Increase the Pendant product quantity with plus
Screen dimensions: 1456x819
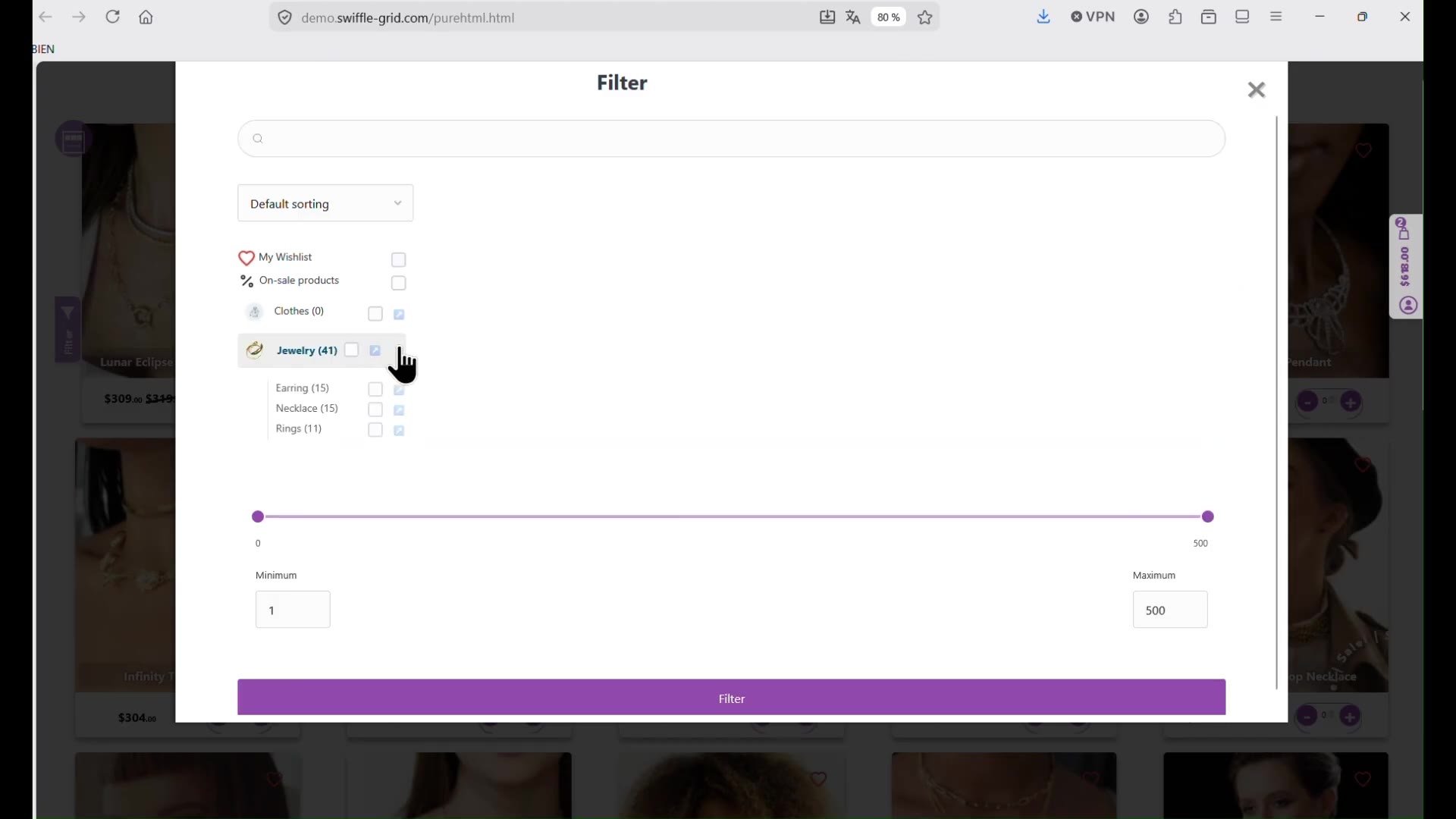click(x=1352, y=403)
